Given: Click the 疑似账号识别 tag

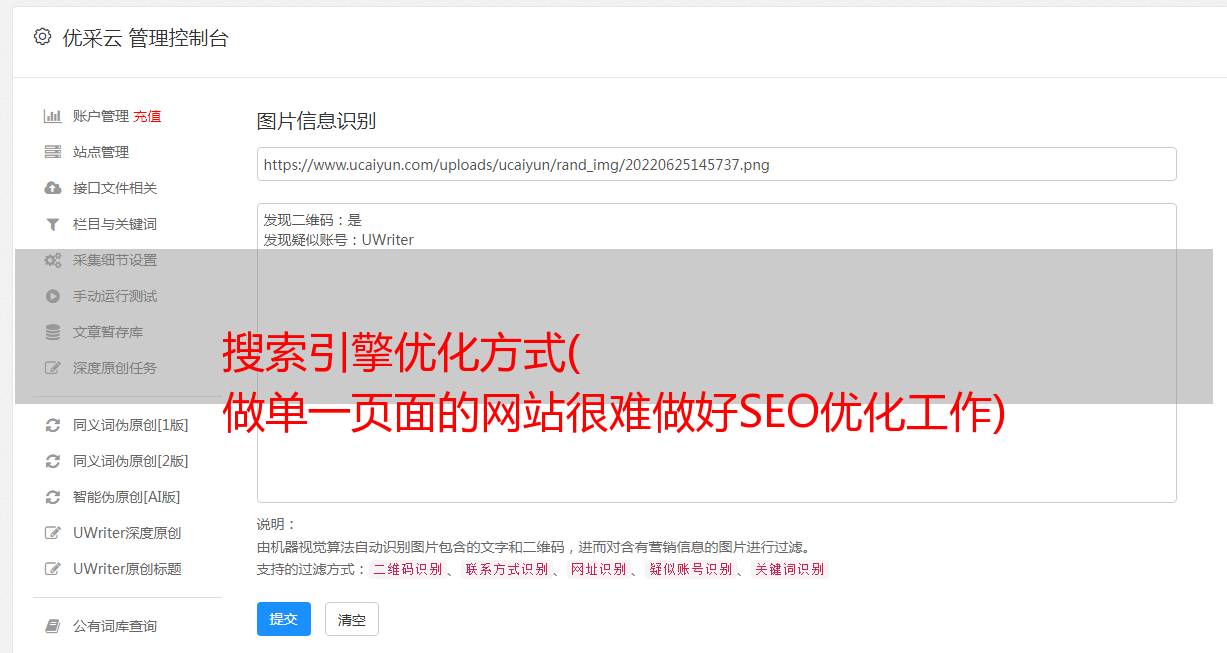Looking at the screenshot, I should pyautogui.click(x=690, y=569).
